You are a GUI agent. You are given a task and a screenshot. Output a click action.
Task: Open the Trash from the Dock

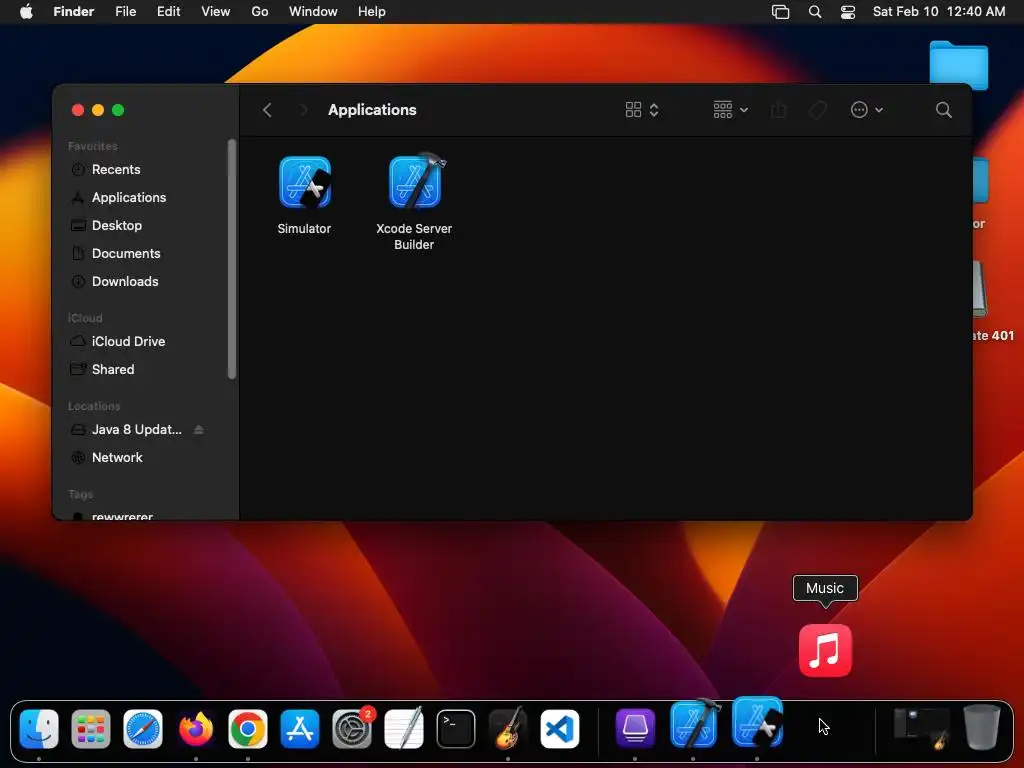coord(982,727)
